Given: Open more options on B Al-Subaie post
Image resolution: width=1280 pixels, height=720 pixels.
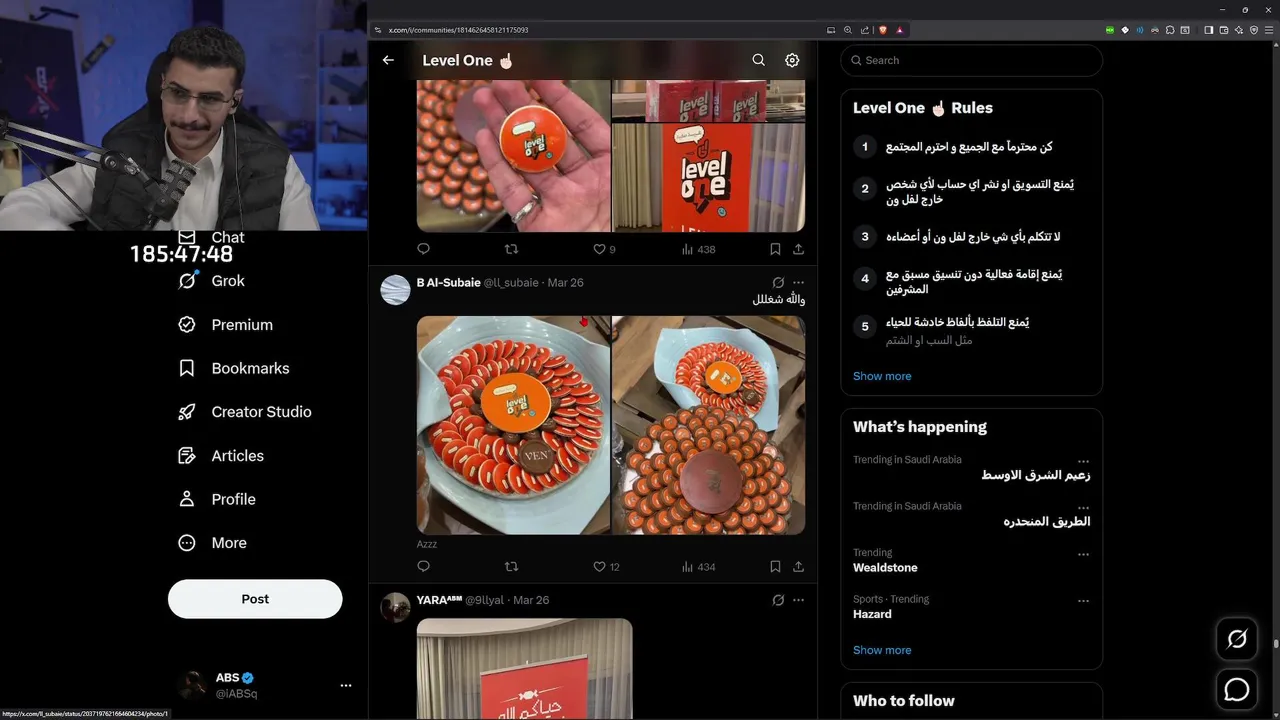Looking at the screenshot, I should (x=798, y=282).
